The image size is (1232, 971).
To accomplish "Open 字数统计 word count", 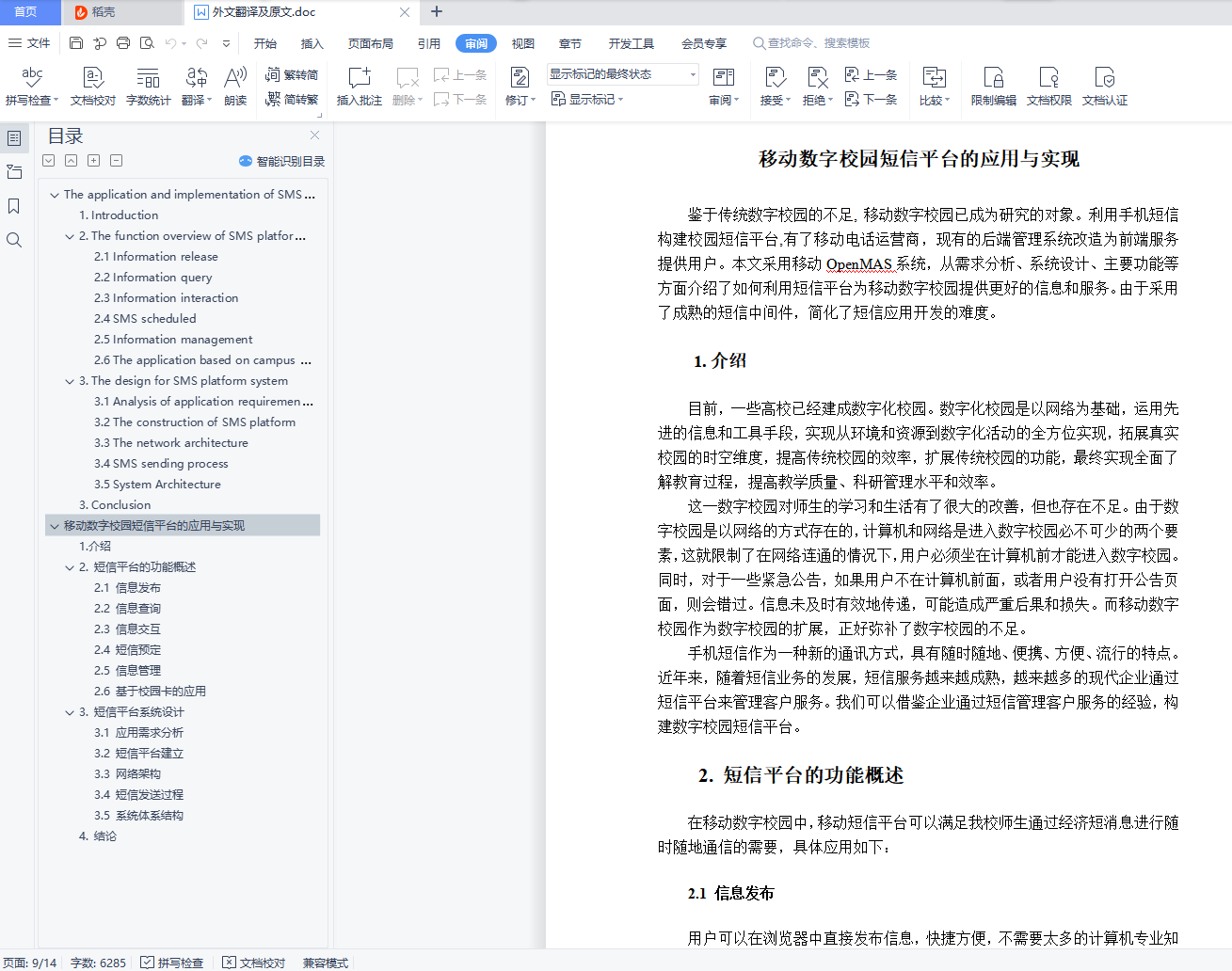I will (x=148, y=86).
